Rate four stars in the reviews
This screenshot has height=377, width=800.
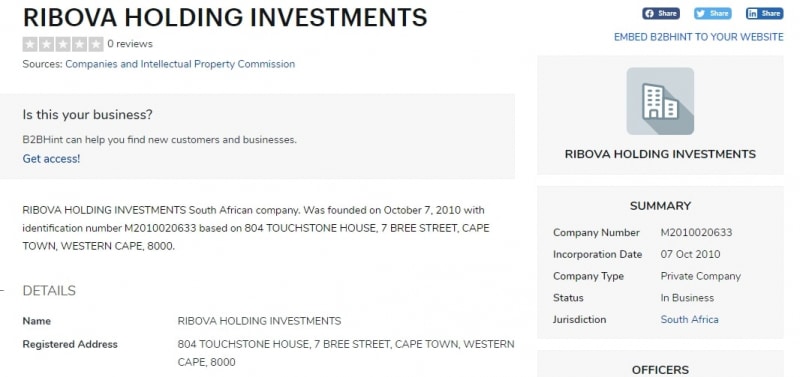(79, 44)
